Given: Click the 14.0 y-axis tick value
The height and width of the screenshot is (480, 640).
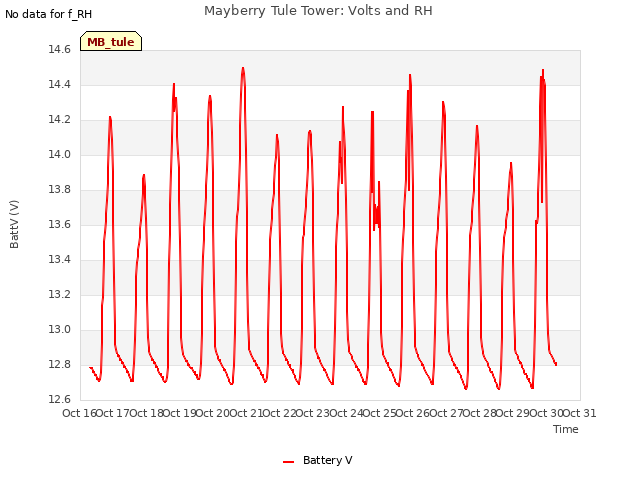Looking at the screenshot, I should pyautogui.click(x=60, y=155).
